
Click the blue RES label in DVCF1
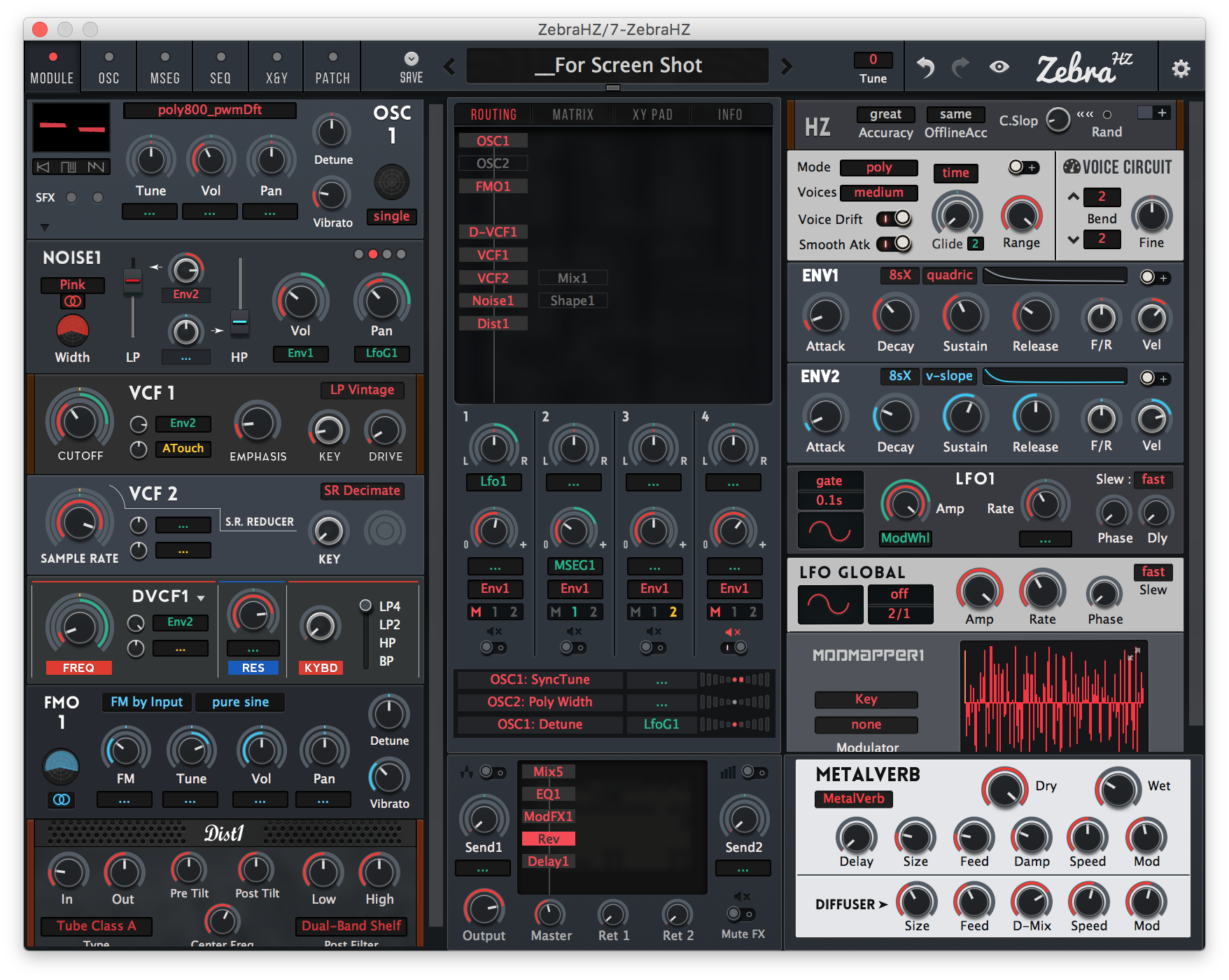click(x=253, y=668)
